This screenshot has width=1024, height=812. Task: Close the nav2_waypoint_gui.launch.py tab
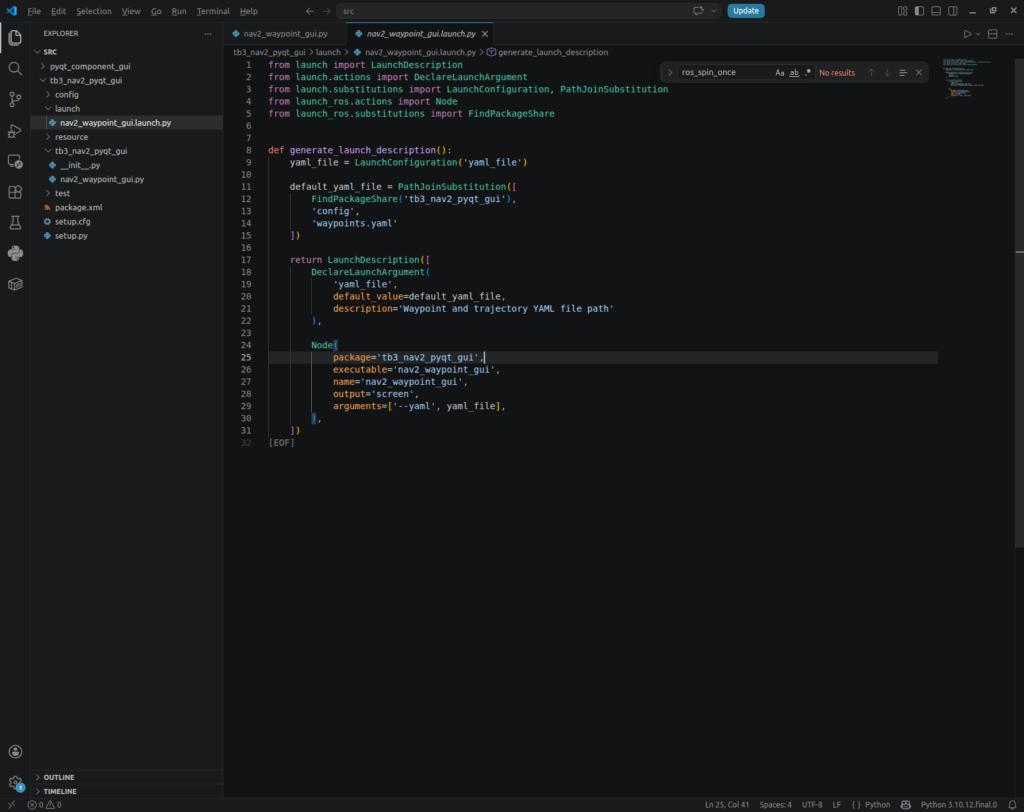coord(485,34)
